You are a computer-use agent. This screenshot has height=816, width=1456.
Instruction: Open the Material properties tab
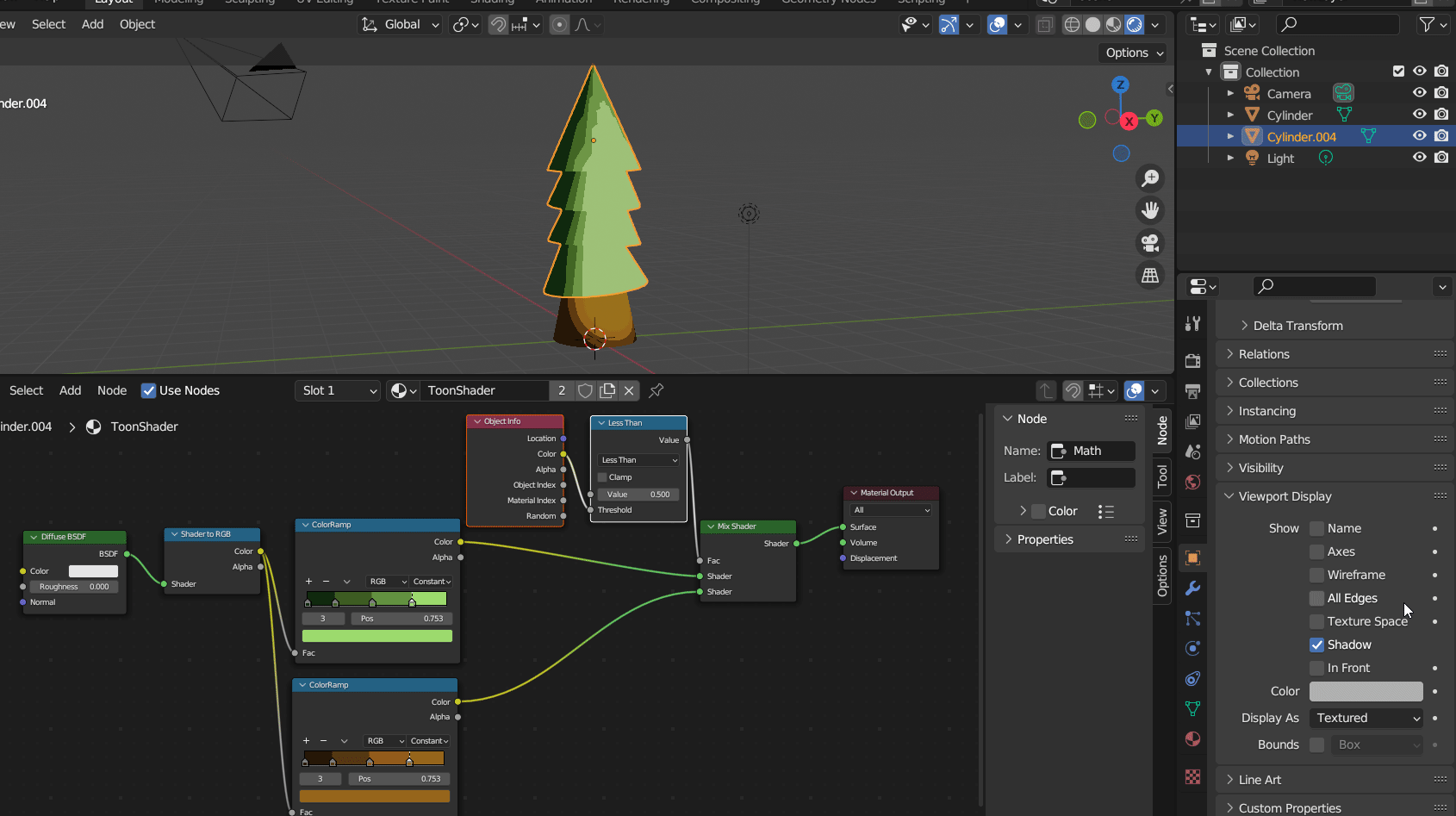[1192, 738]
